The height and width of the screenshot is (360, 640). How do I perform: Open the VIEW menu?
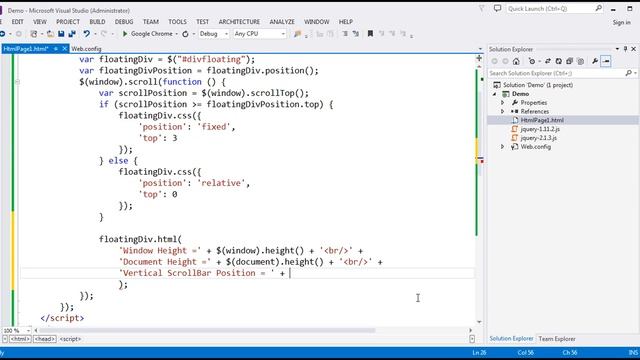click(x=40, y=22)
